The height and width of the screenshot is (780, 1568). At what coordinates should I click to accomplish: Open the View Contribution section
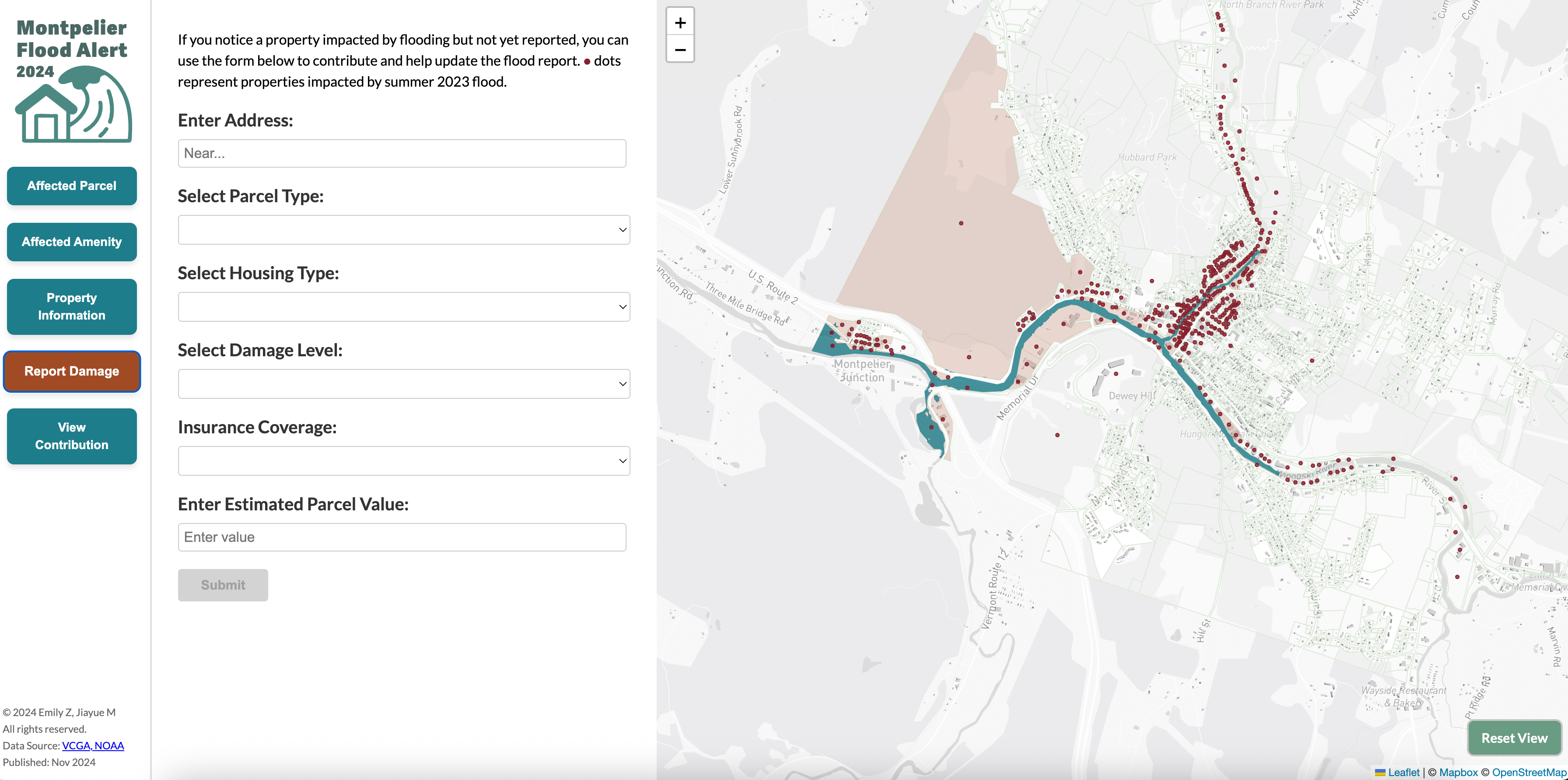pos(72,436)
